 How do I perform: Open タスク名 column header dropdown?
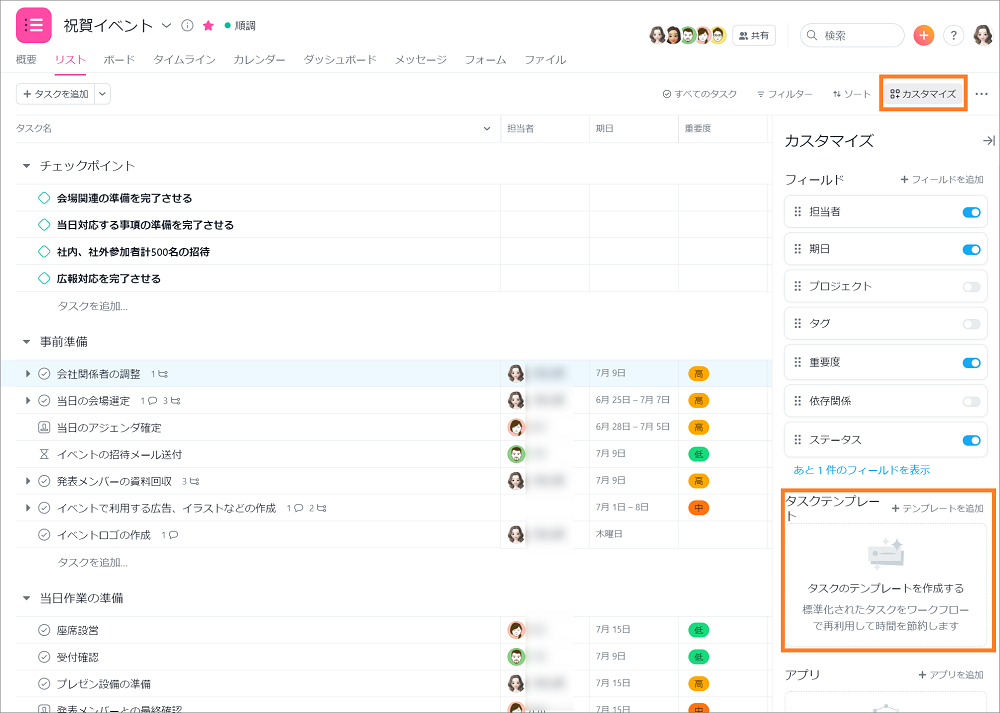point(487,129)
